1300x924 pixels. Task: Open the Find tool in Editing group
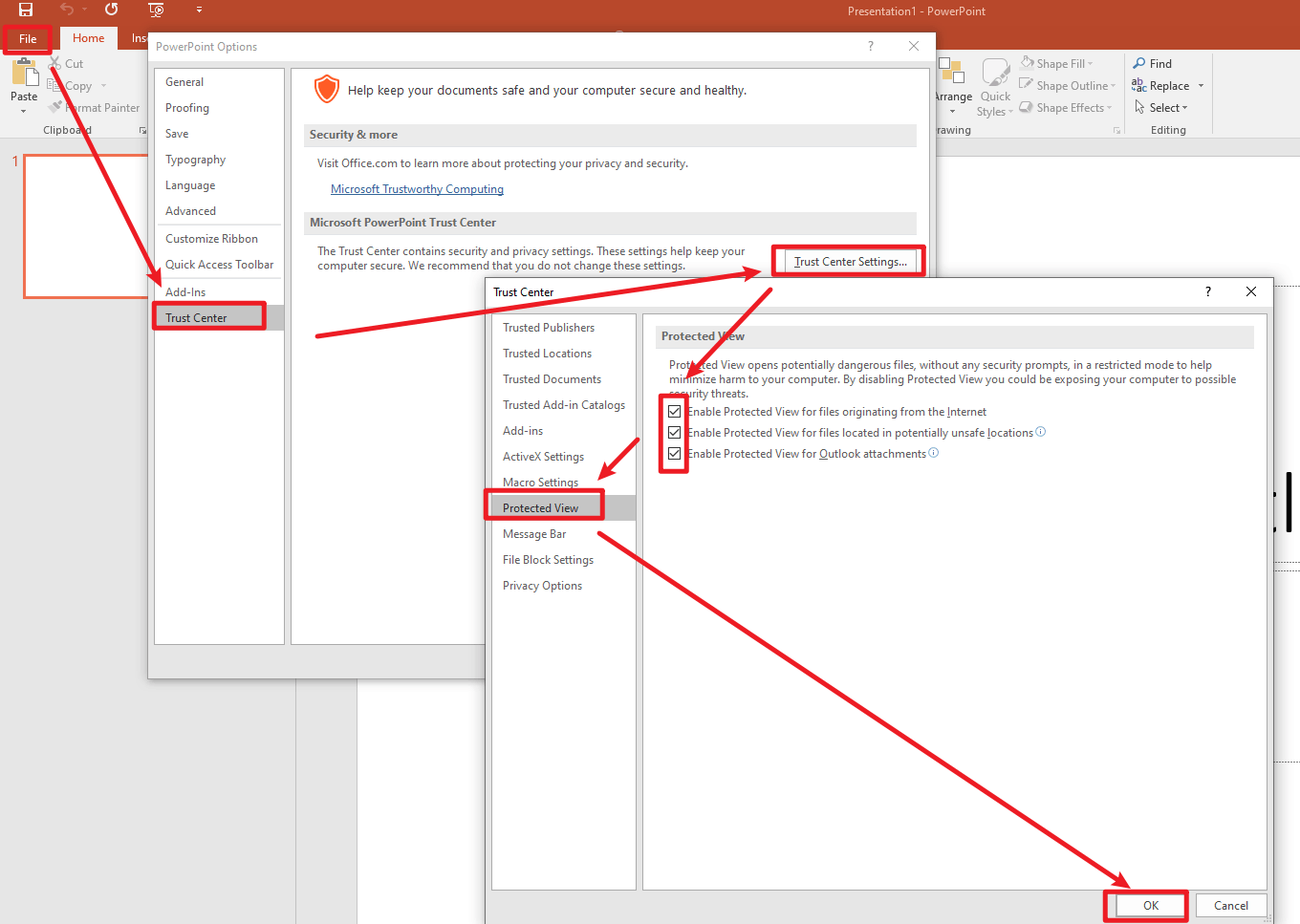pyautogui.click(x=1153, y=64)
